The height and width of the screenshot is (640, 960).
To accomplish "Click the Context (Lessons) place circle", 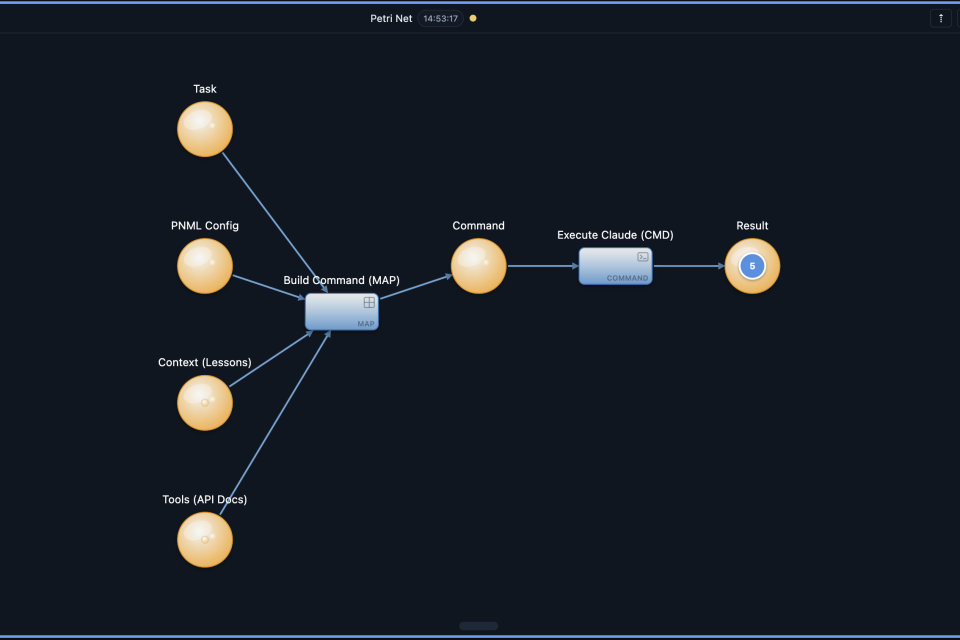I will 205,403.
